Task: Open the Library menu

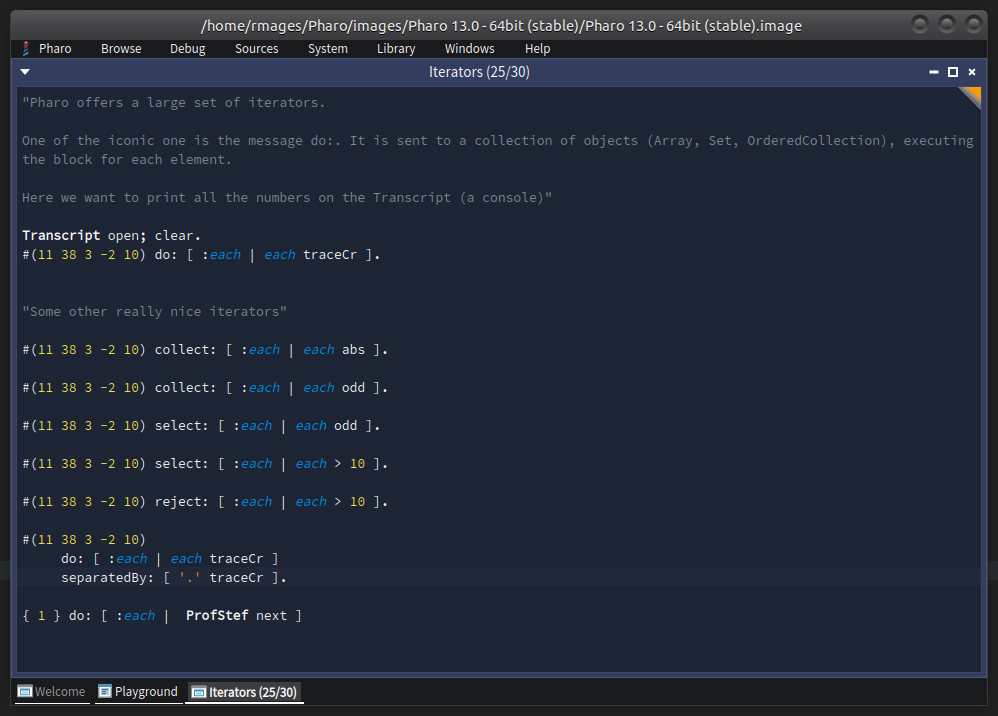Action: [x=396, y=48]
